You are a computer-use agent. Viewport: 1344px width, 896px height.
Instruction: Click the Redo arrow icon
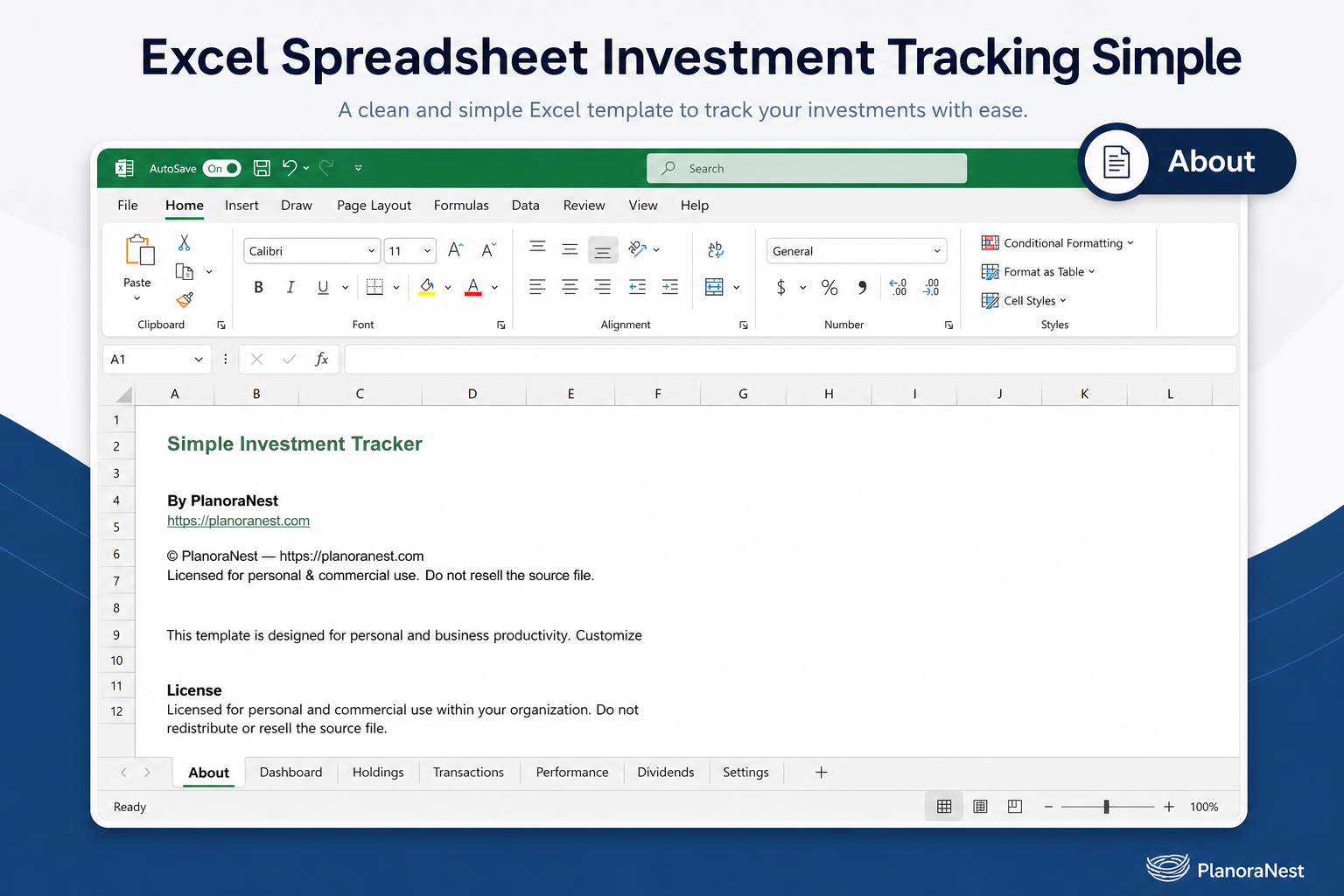[x=327, y=168]
